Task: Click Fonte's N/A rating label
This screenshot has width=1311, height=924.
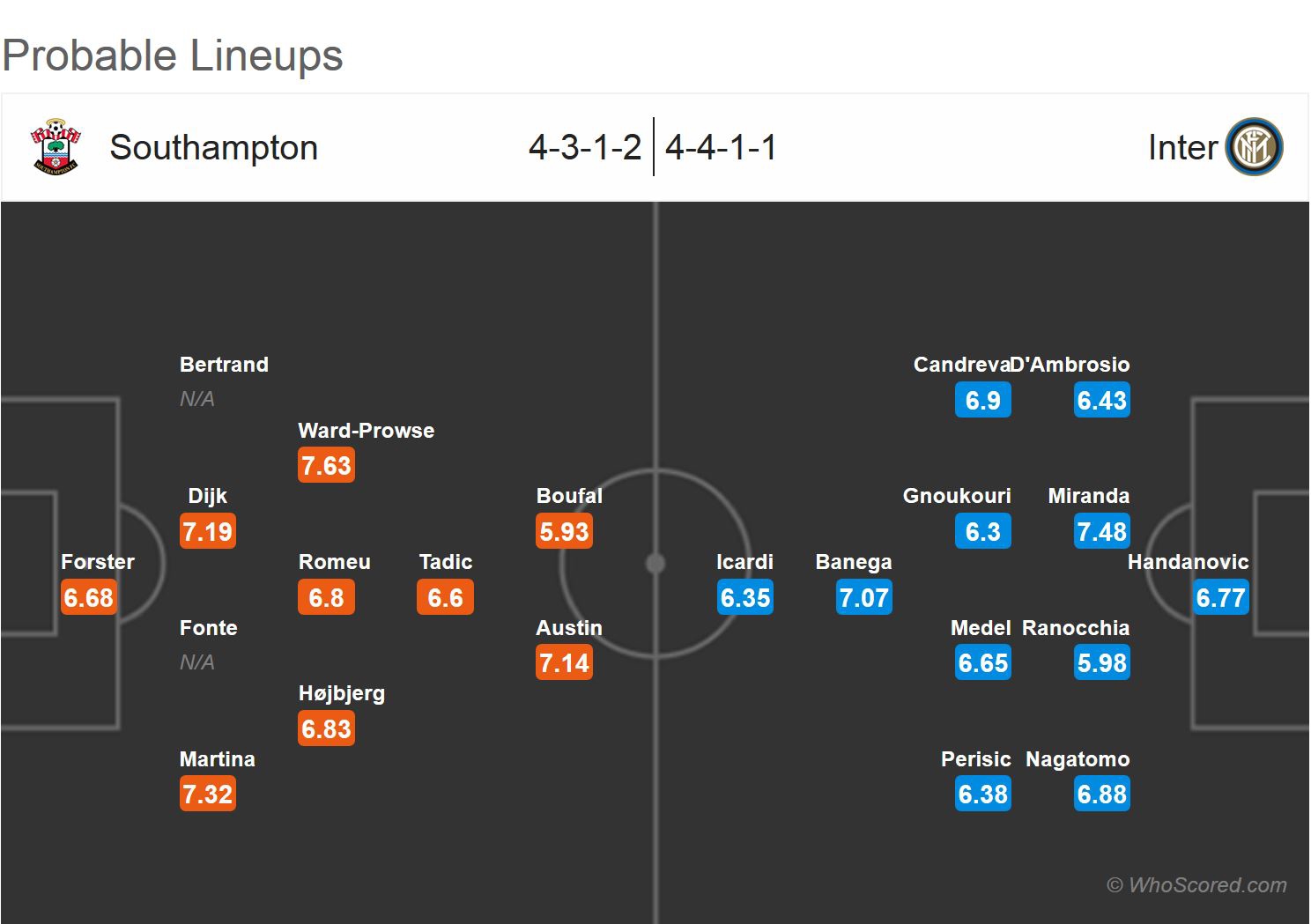Action: [197, 662]
